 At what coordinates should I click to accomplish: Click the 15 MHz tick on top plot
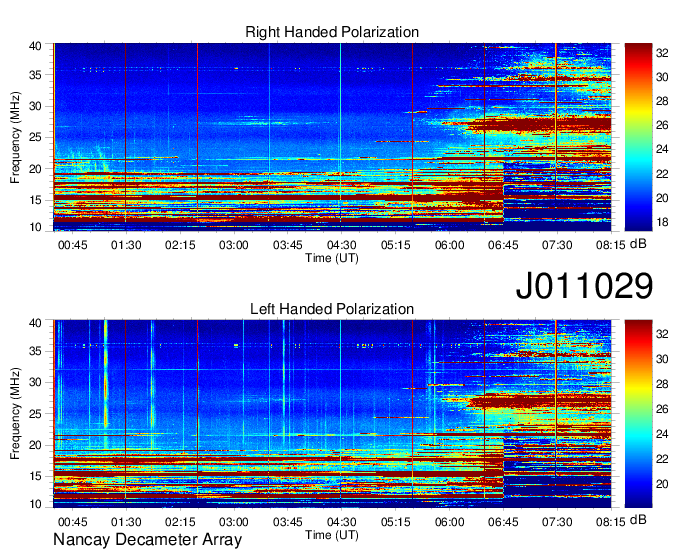coord(35,200)
